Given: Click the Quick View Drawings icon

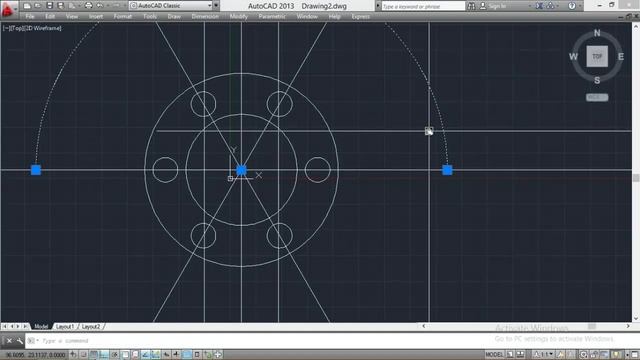Looking at the screenshot, I should [520, 354].
